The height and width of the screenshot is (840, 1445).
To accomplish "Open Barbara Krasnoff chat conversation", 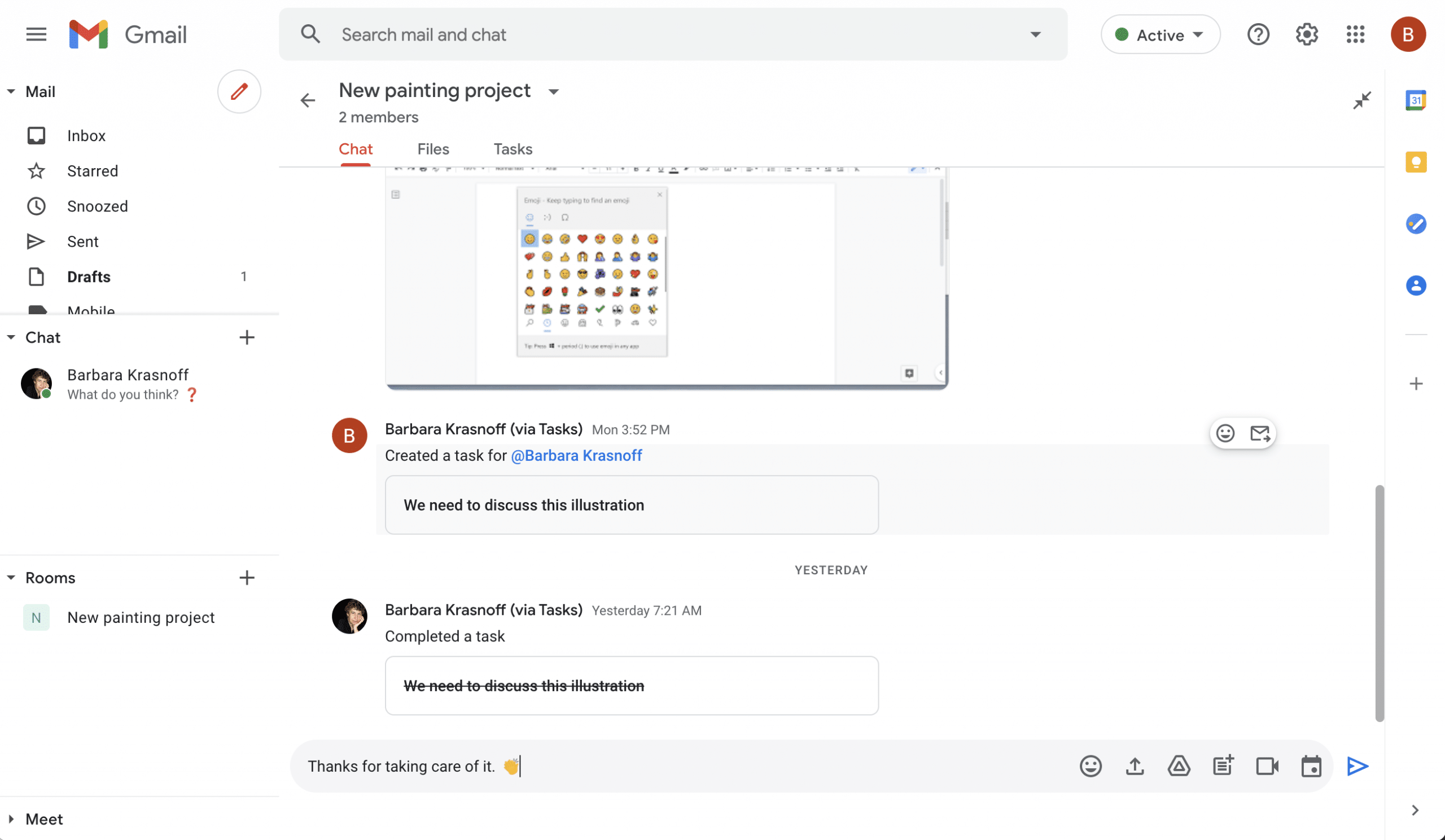I will (128, 384).
